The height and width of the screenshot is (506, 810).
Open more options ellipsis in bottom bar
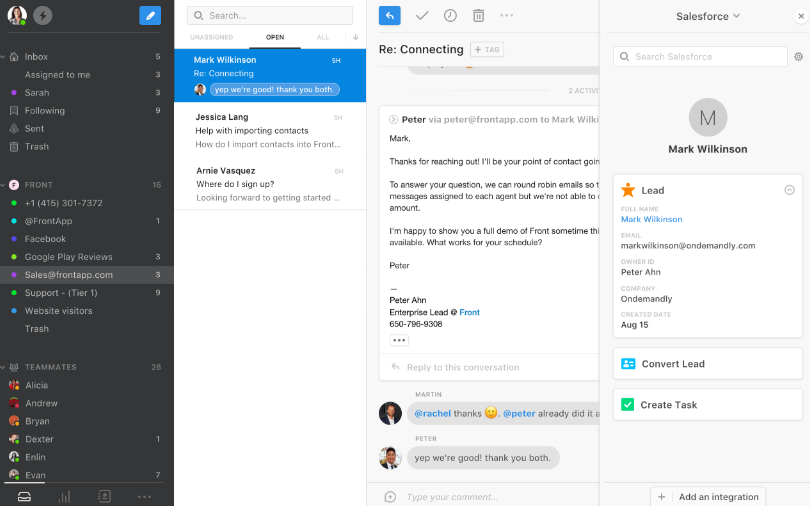coord(145,497)
